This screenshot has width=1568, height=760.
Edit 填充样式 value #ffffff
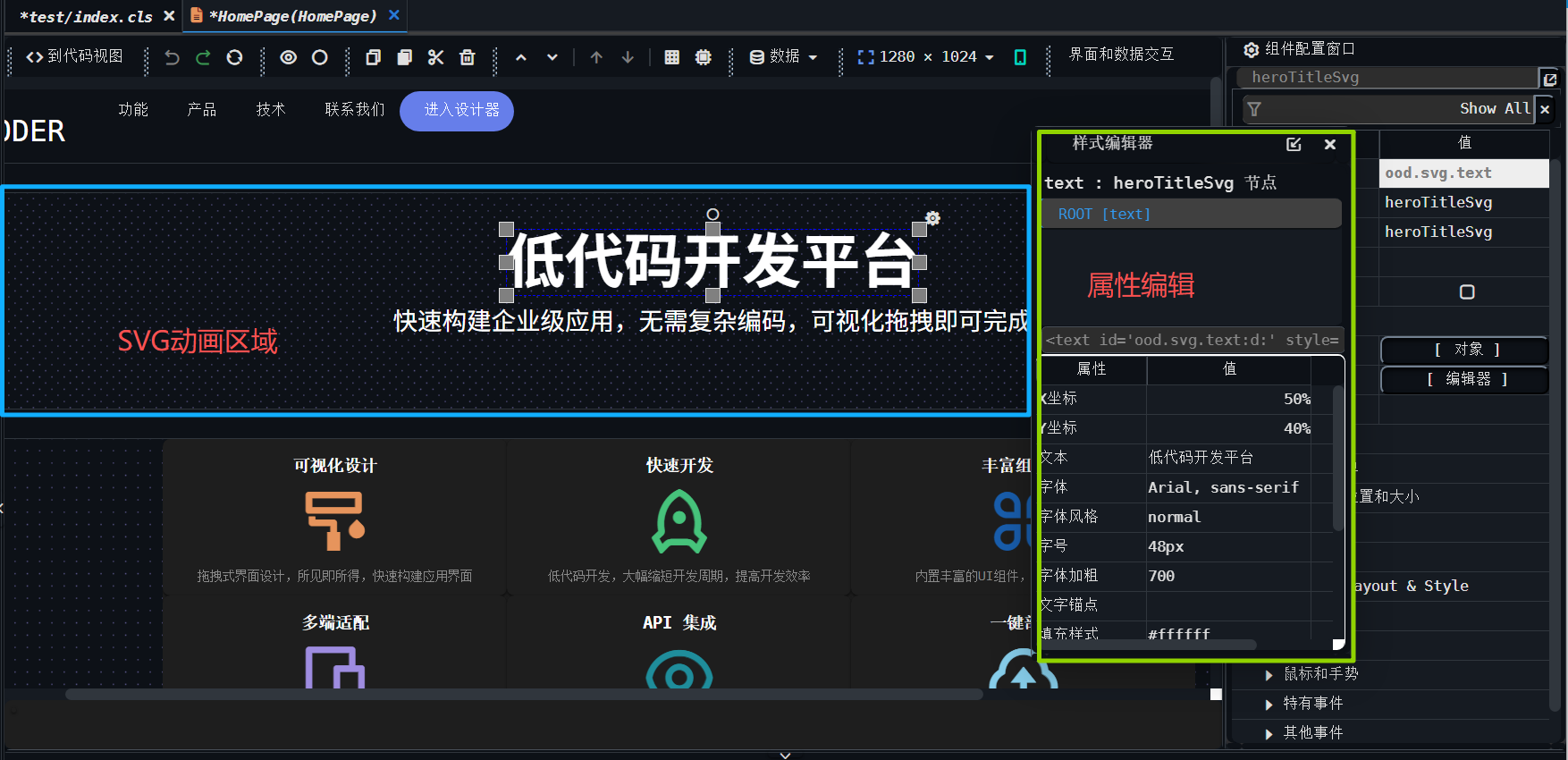point(1229,633)
